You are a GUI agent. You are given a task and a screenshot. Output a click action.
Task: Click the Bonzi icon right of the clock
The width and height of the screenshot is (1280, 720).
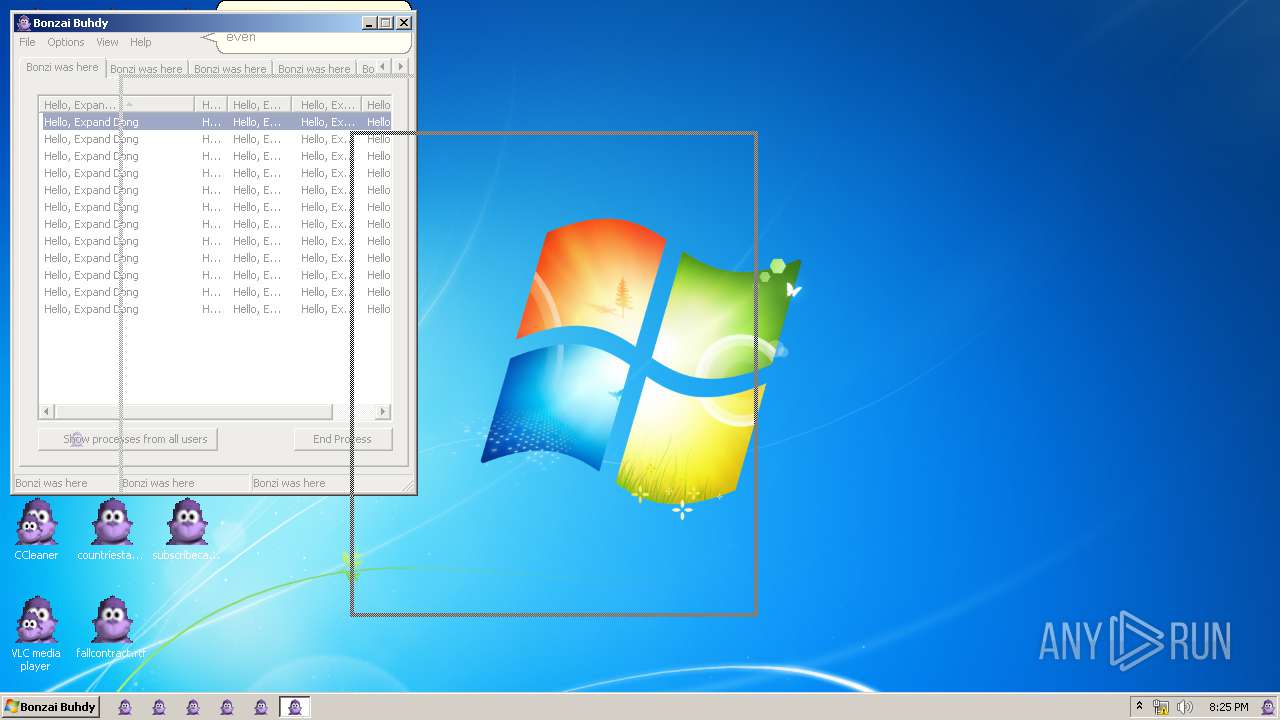1267,707
